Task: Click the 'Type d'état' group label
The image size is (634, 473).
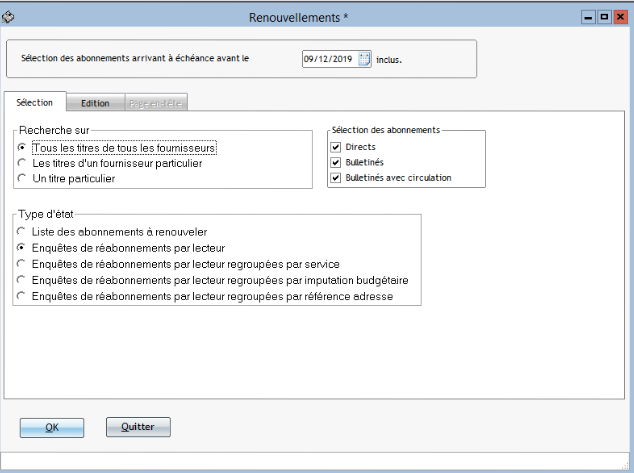Action: [46, 214]
